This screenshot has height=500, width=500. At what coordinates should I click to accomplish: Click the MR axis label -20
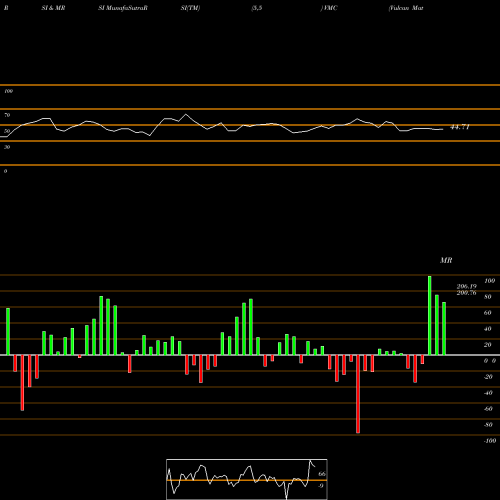pyautogui.click(x=488, y=377)
